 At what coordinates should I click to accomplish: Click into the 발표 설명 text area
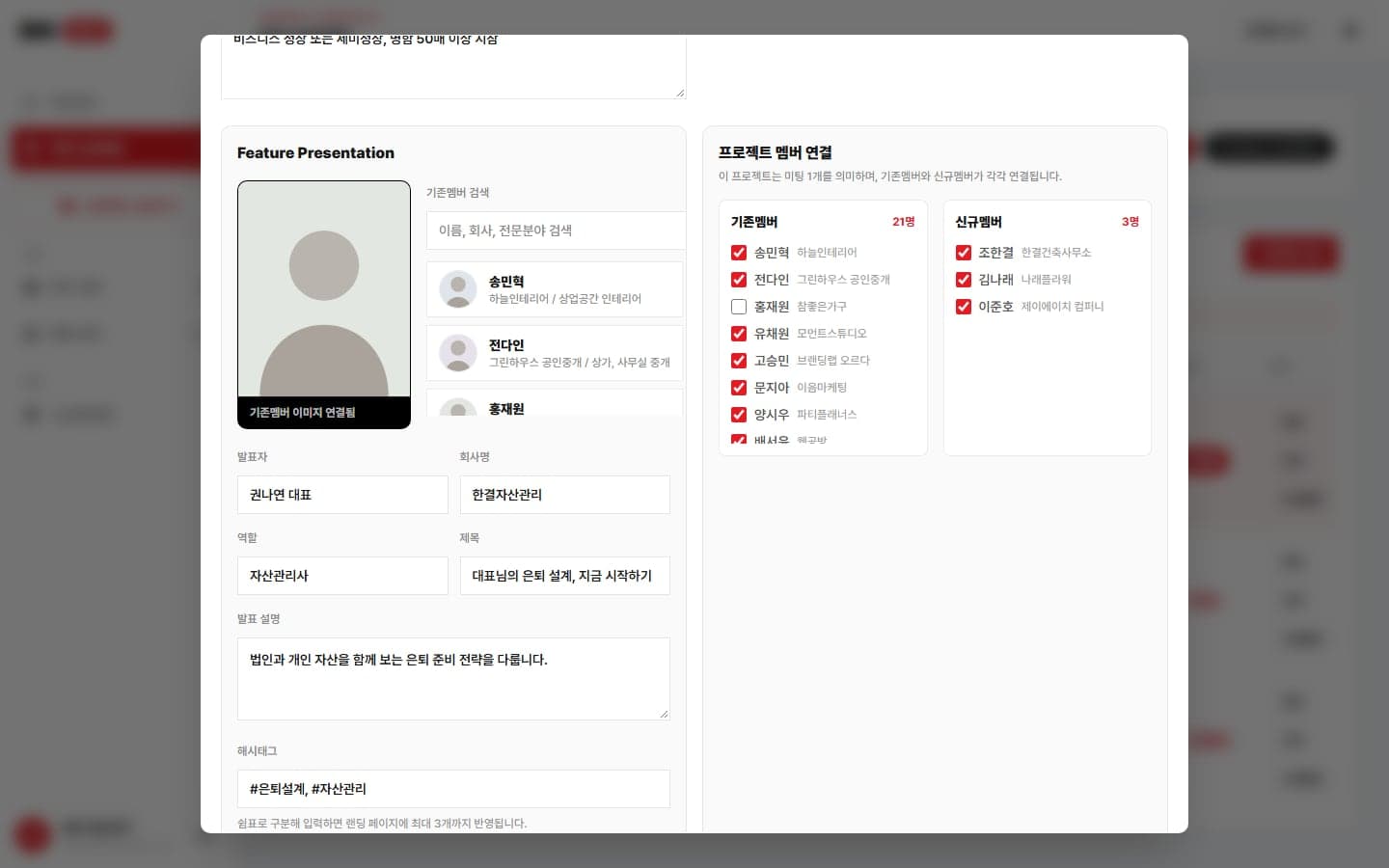tap(453, 679)
